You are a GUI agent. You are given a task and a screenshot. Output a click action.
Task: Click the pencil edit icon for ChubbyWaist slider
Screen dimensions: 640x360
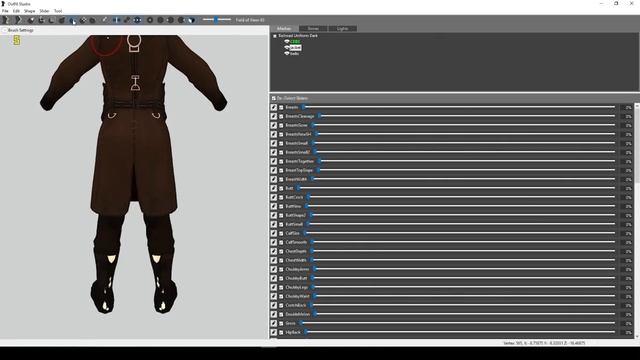[x=274, y=296]
